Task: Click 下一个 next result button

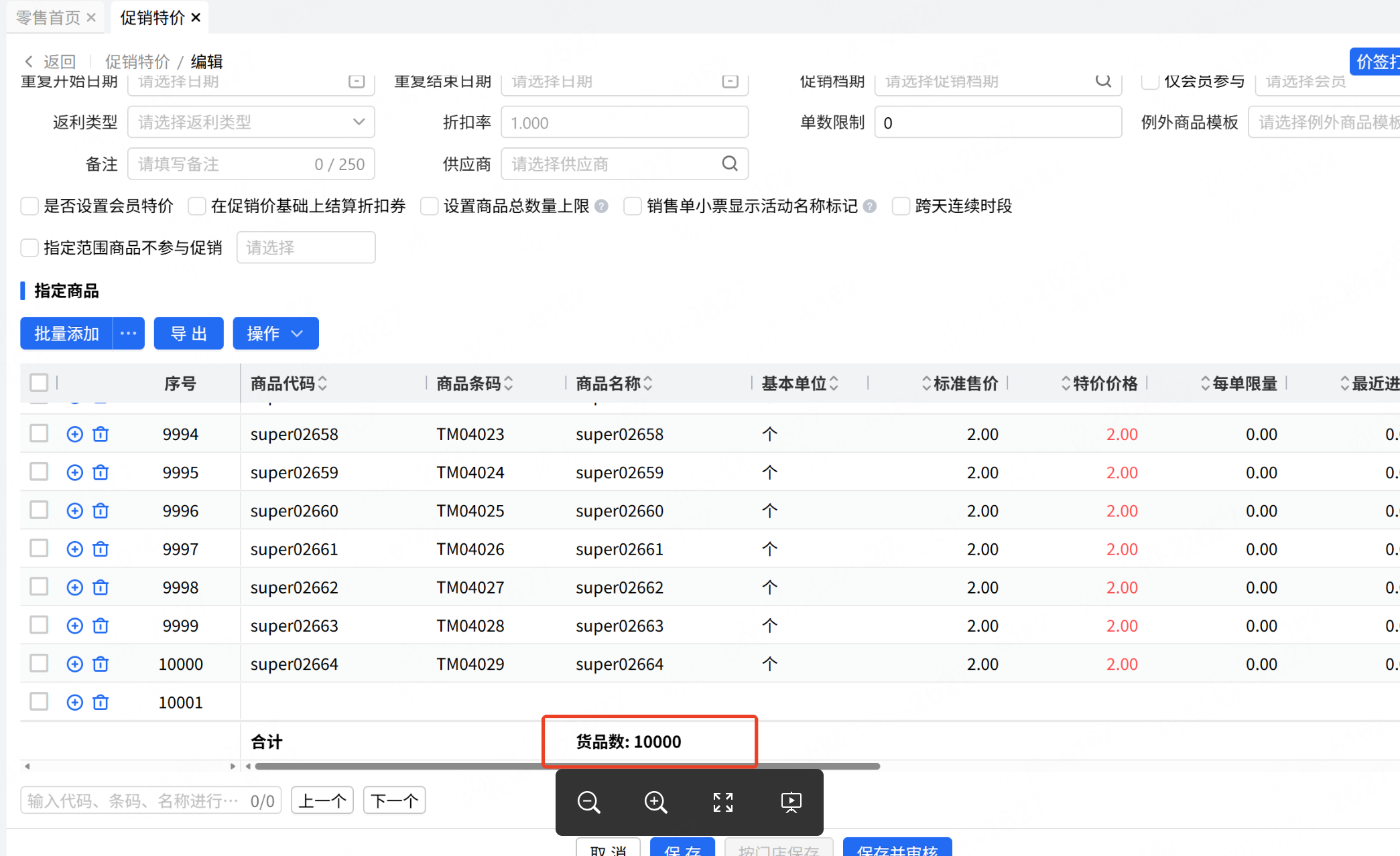Action: pyautogui.click(x=394, y=800)
